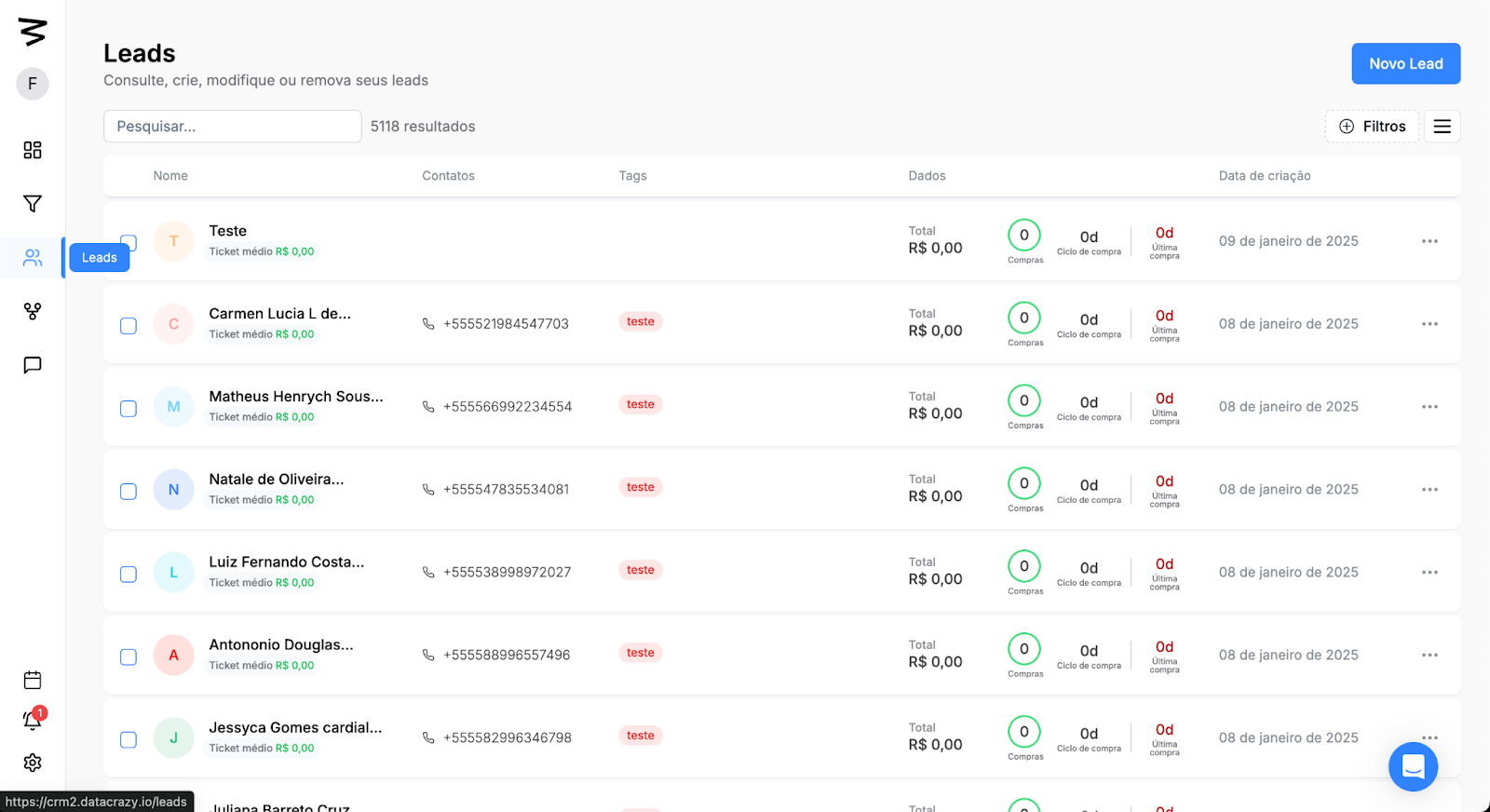Open notifications bell with red badge

tap(33, 720)
